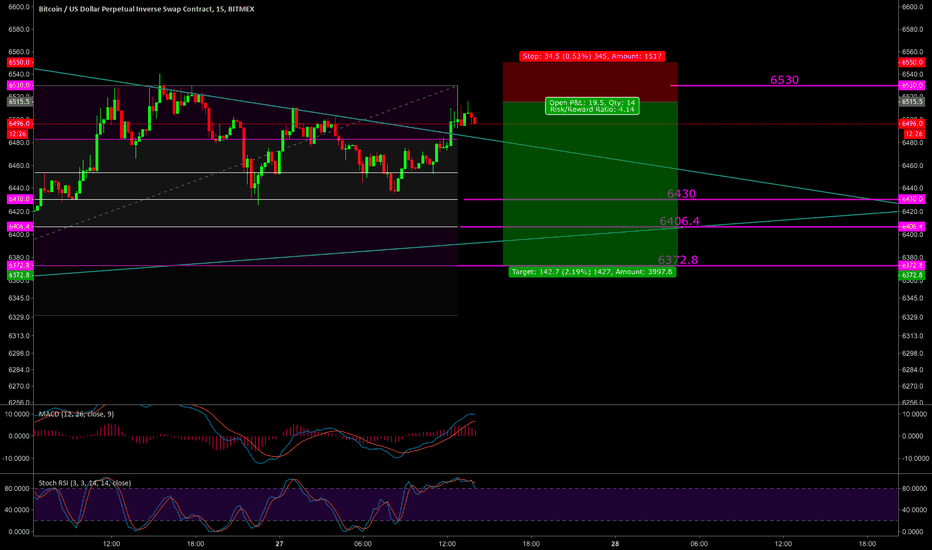This screenshot has height=550, width=932.
Task: Click the gray 6515.5 tag on the right price scale
Action: [x=912, y=102]
